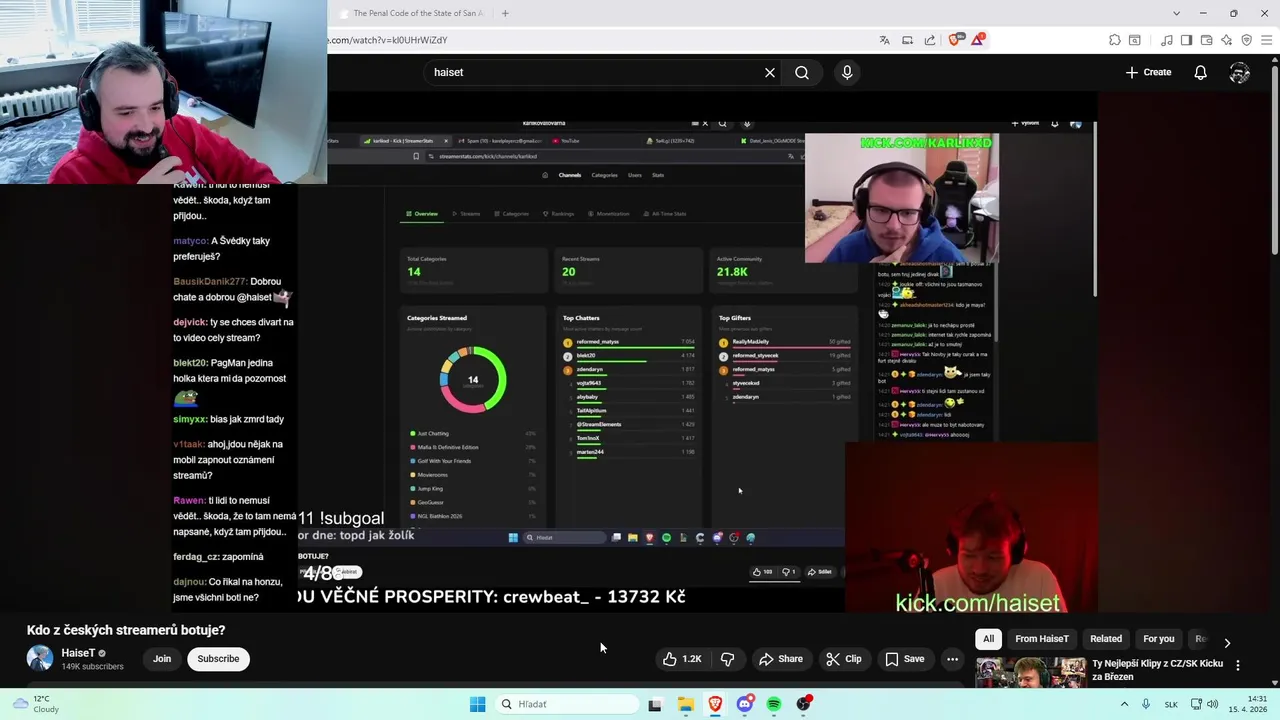Click the address bar URL
Viewport: 1280px width, 720px height.
coord(387,40)
